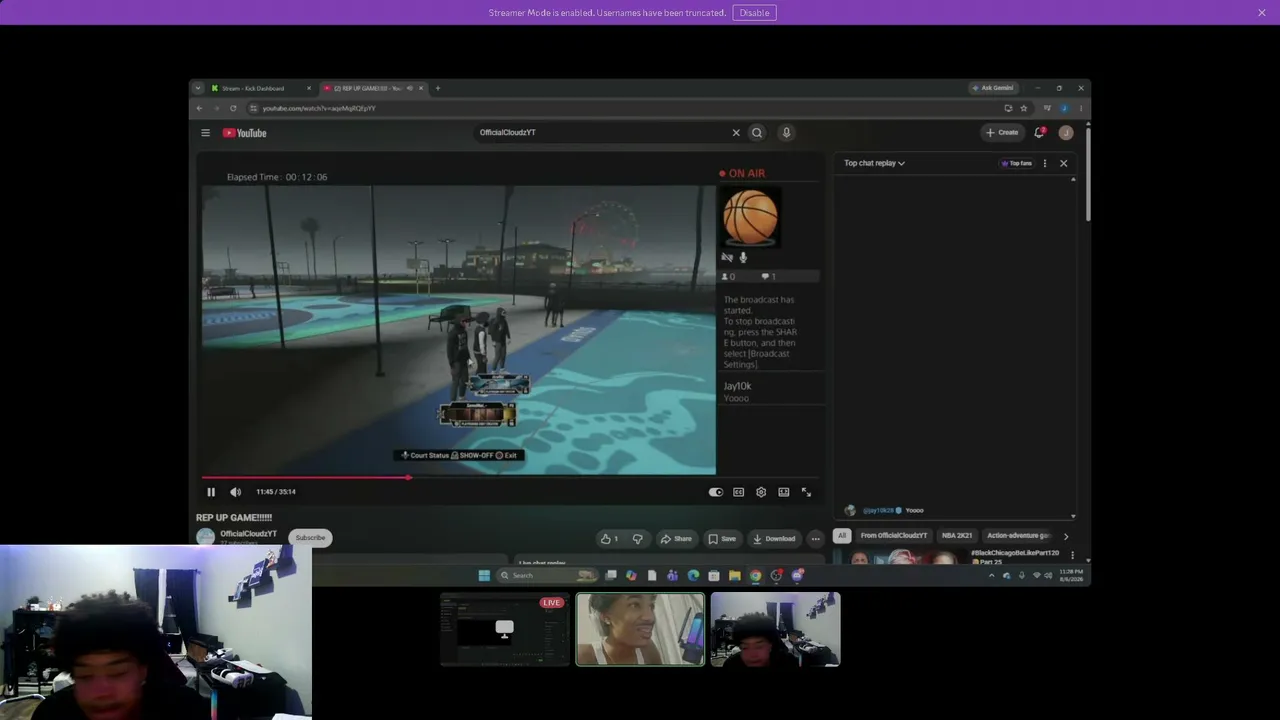Close the chat replay panel
Screen dimensions: 1280x720
coord(1063,163)
